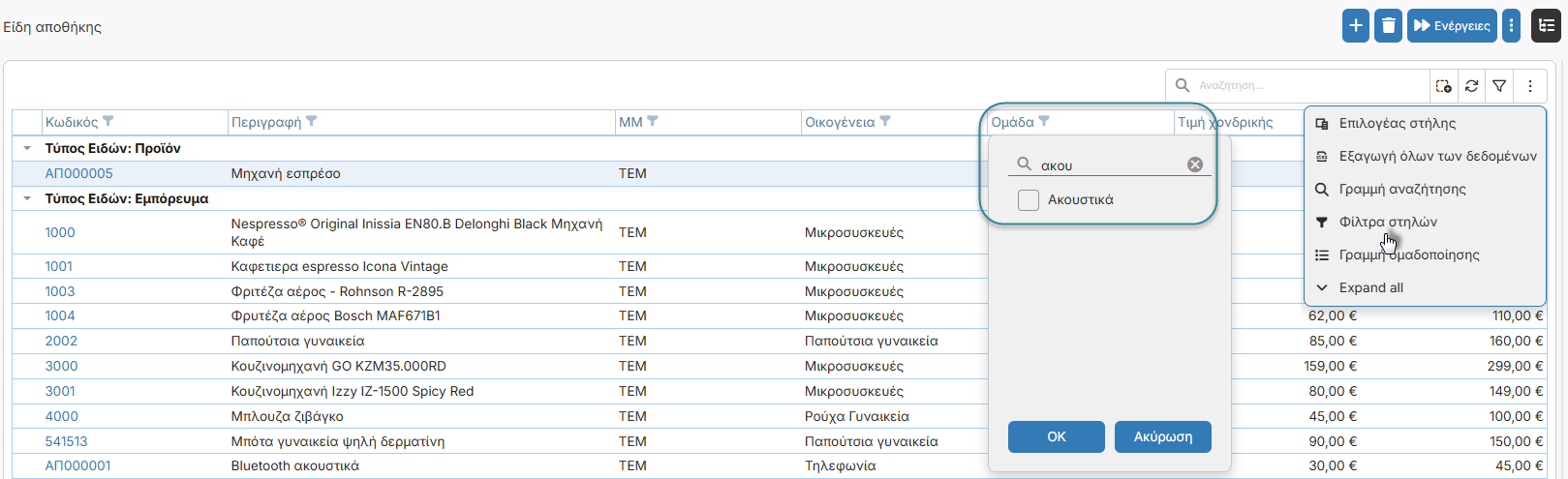This screenshot has height=479, width=1568.
Task: Open item code 4000 link
Action: 61,416
